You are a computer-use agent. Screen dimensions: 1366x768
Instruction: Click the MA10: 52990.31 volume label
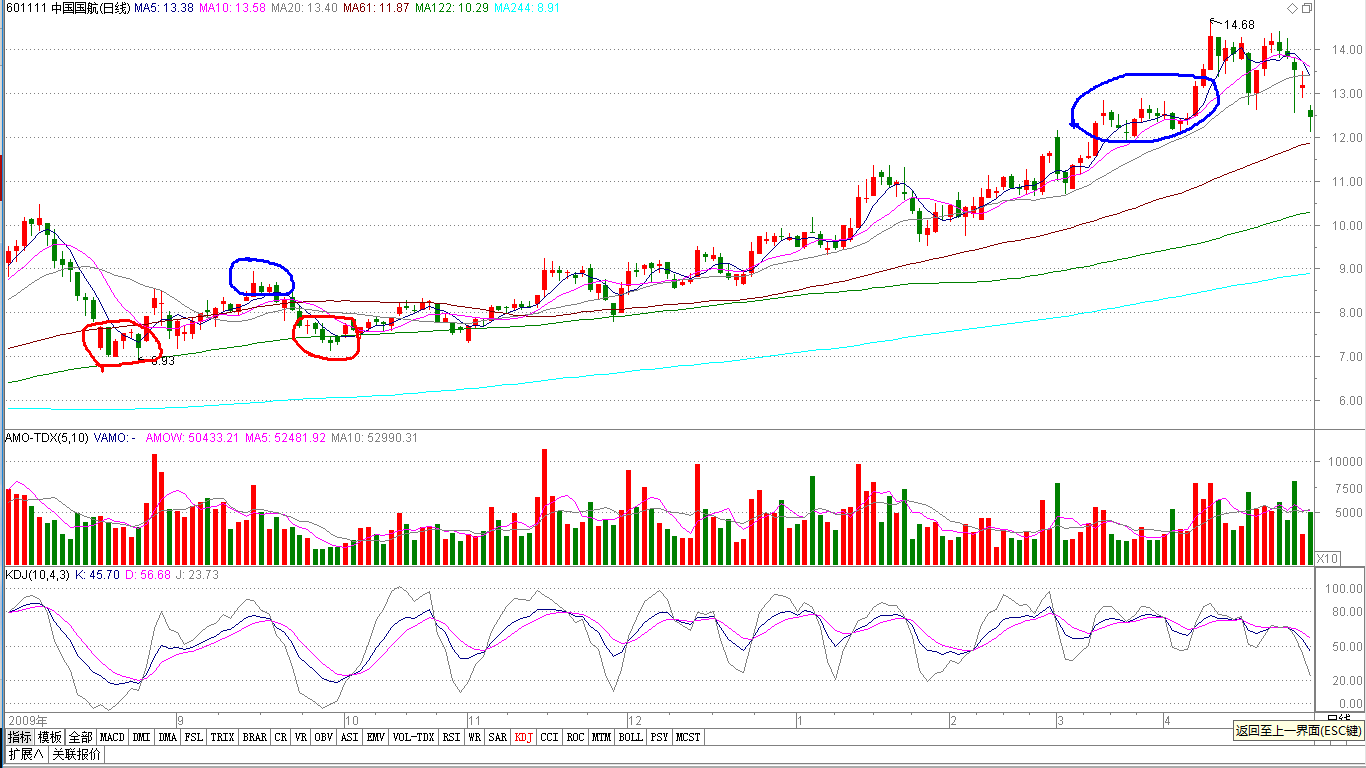pyautogui.click(x=375, y=438)
